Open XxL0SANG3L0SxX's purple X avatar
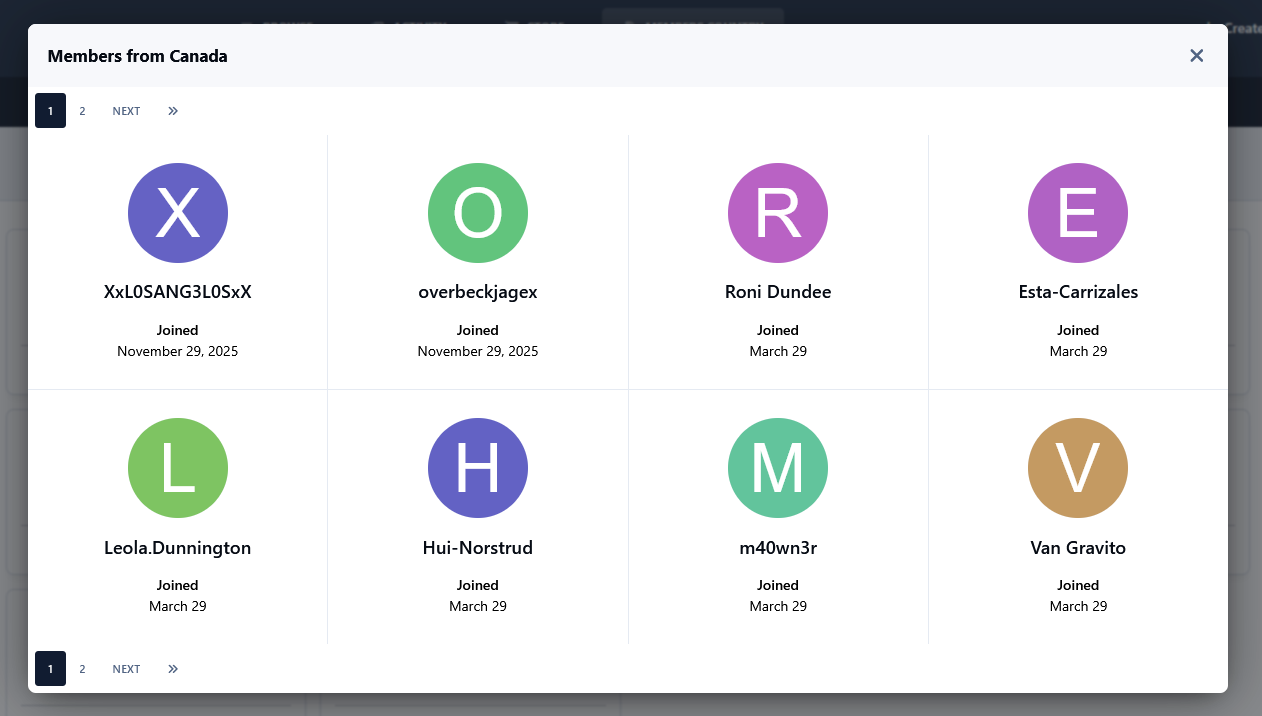Image resolution: width=1262 pixels, height=716 pixels. 178,213
